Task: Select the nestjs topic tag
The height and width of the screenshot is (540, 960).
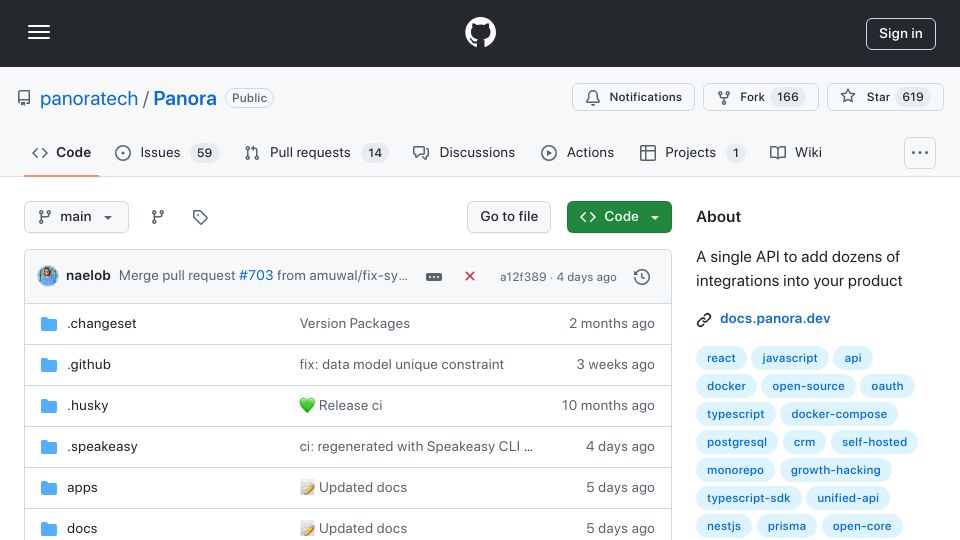Action: tap(724, 527)
